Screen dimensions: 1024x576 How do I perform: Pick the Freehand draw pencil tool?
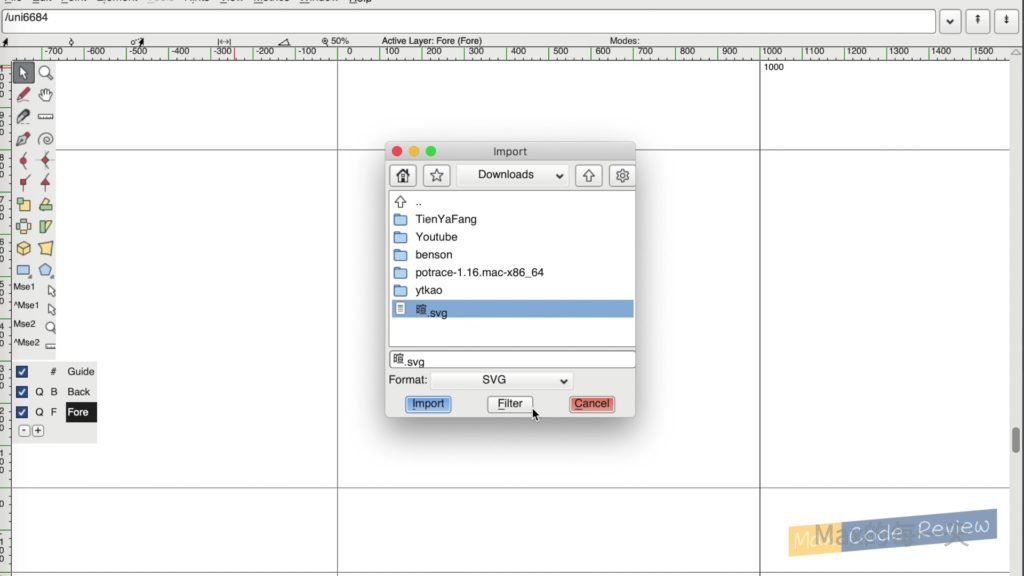[x=23, y=95]
